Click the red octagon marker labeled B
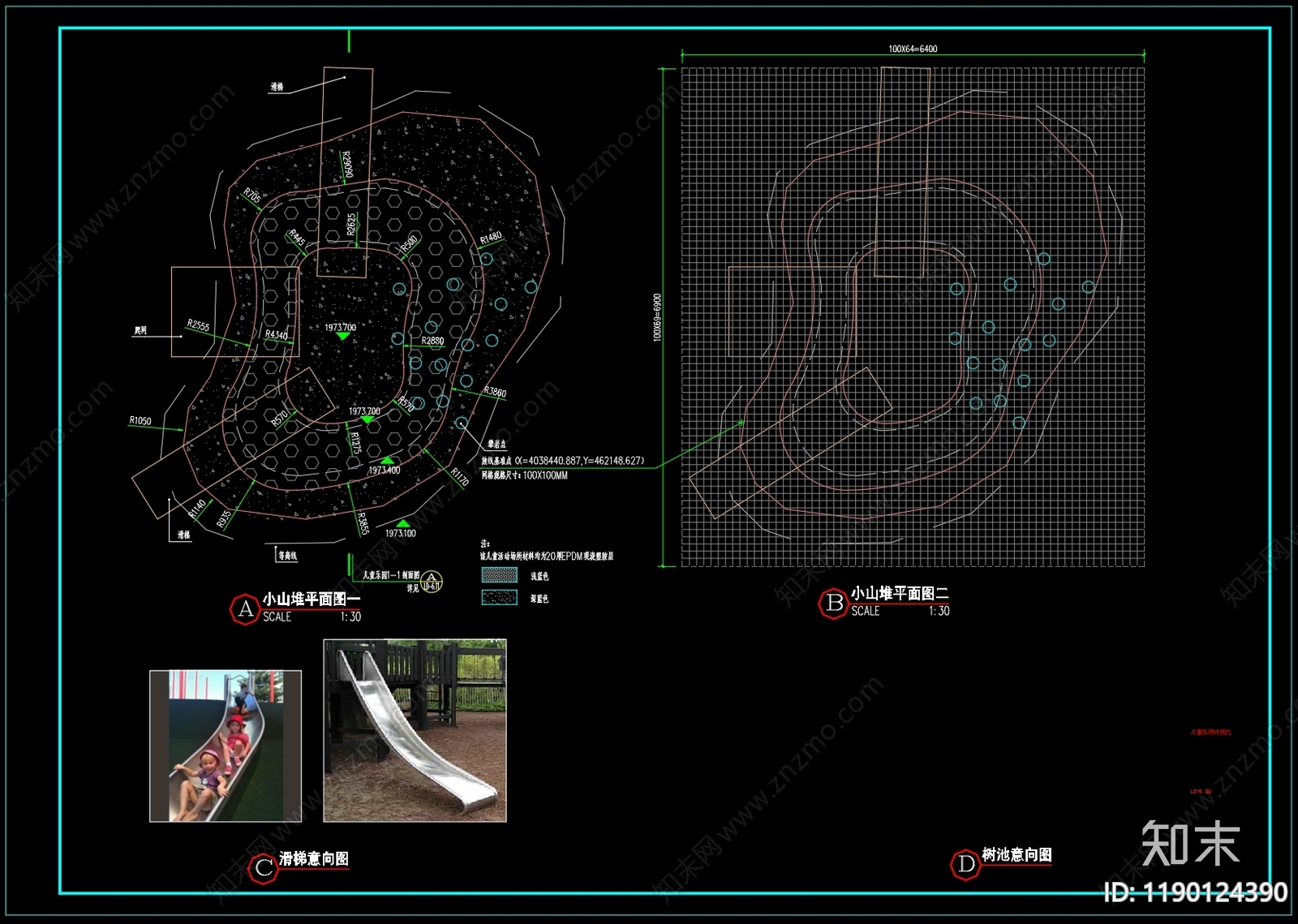The height and width of the screenshot is (924, 1298). click(834, 604)
